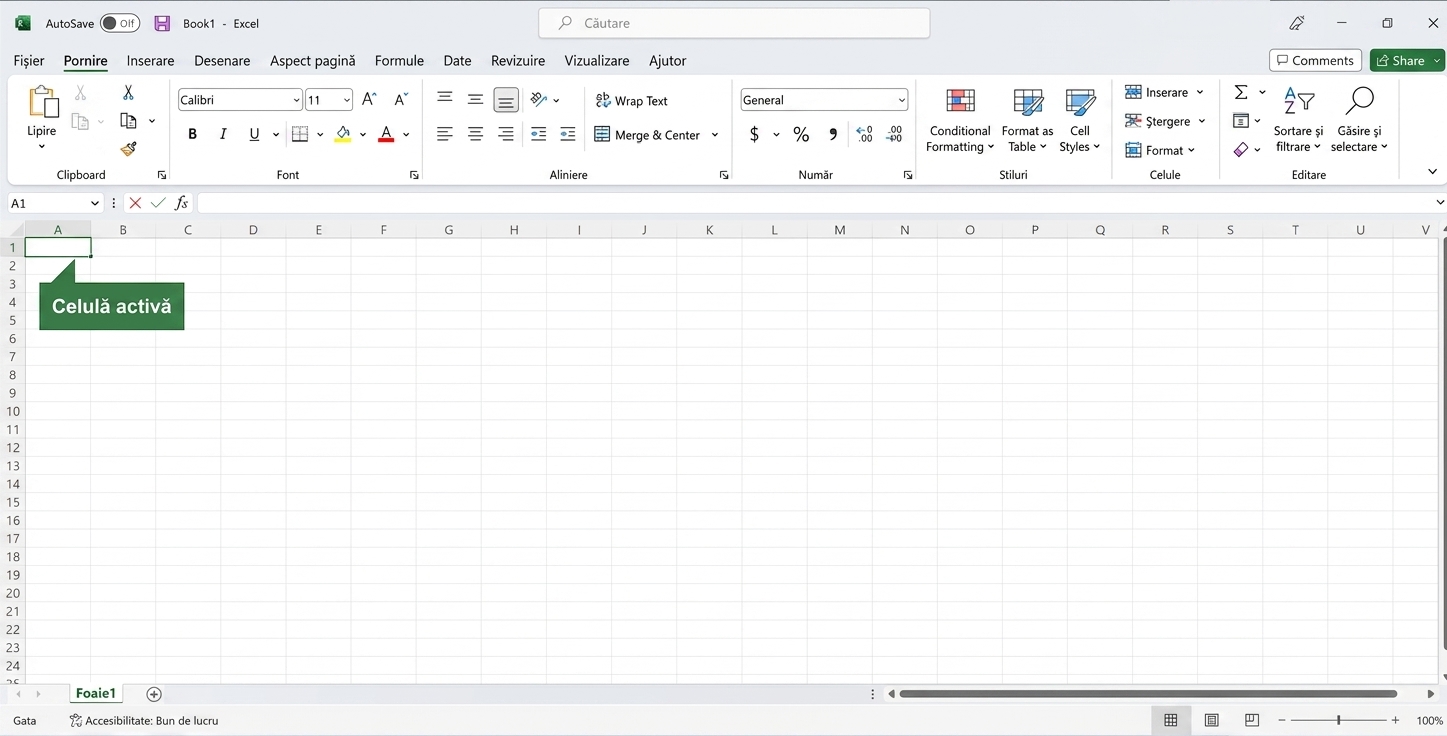Viewport: 1447px width, 736px height.
Task: Open the font name Calibri dropdown
Action: 297,100
